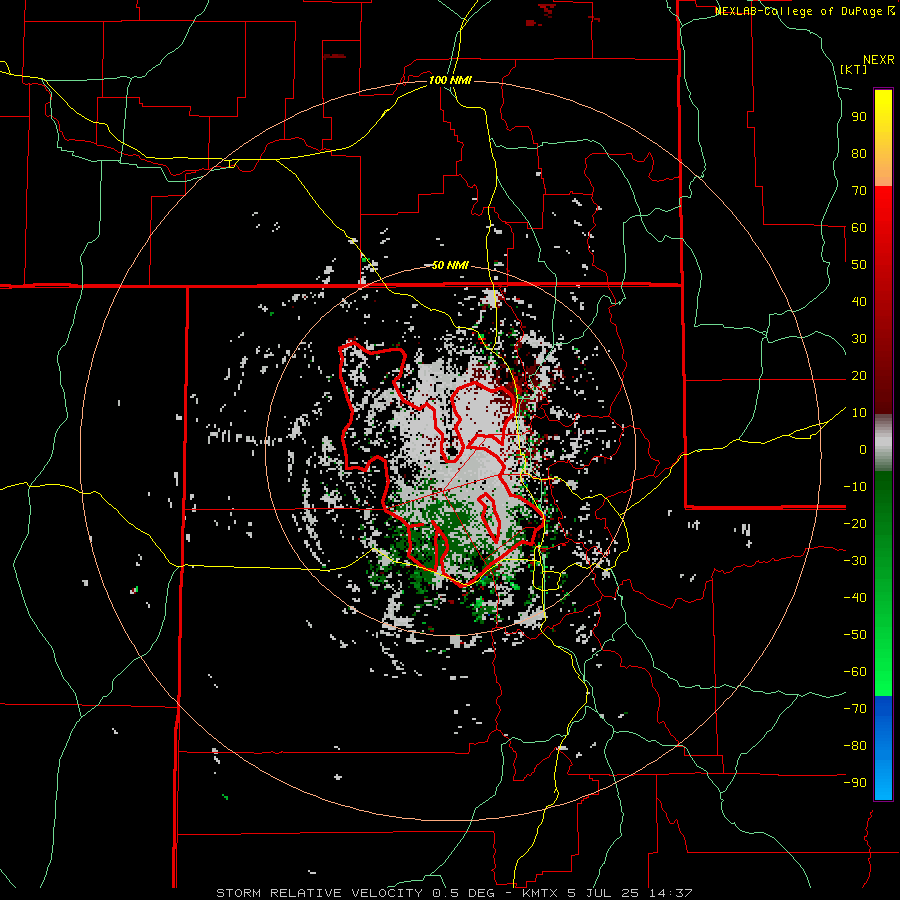Click the "NEXR" label above the color scale
This screenshot has width=900, height=900.
coord(879,60)
